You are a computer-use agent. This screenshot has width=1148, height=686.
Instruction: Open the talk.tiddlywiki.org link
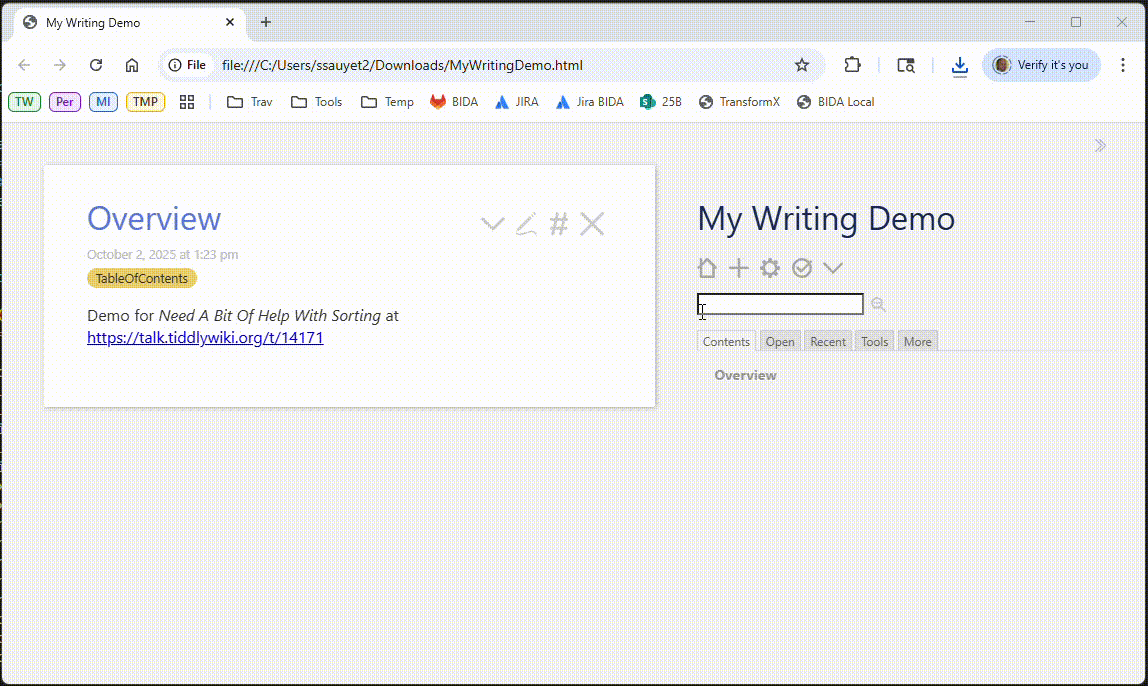pyautogui.click(x=205, y=338)
